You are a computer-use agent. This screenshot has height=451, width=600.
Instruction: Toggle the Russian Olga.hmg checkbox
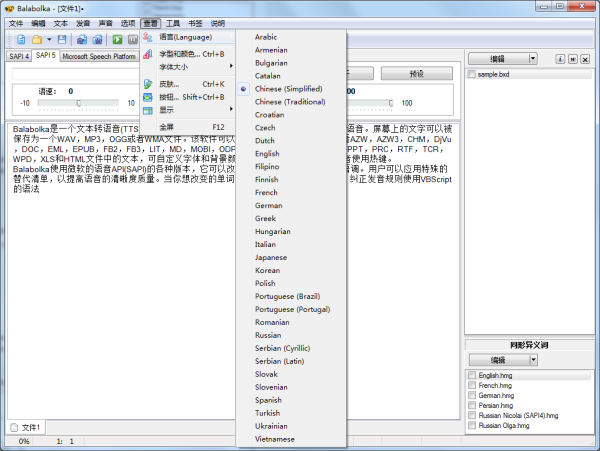(472, 425)
